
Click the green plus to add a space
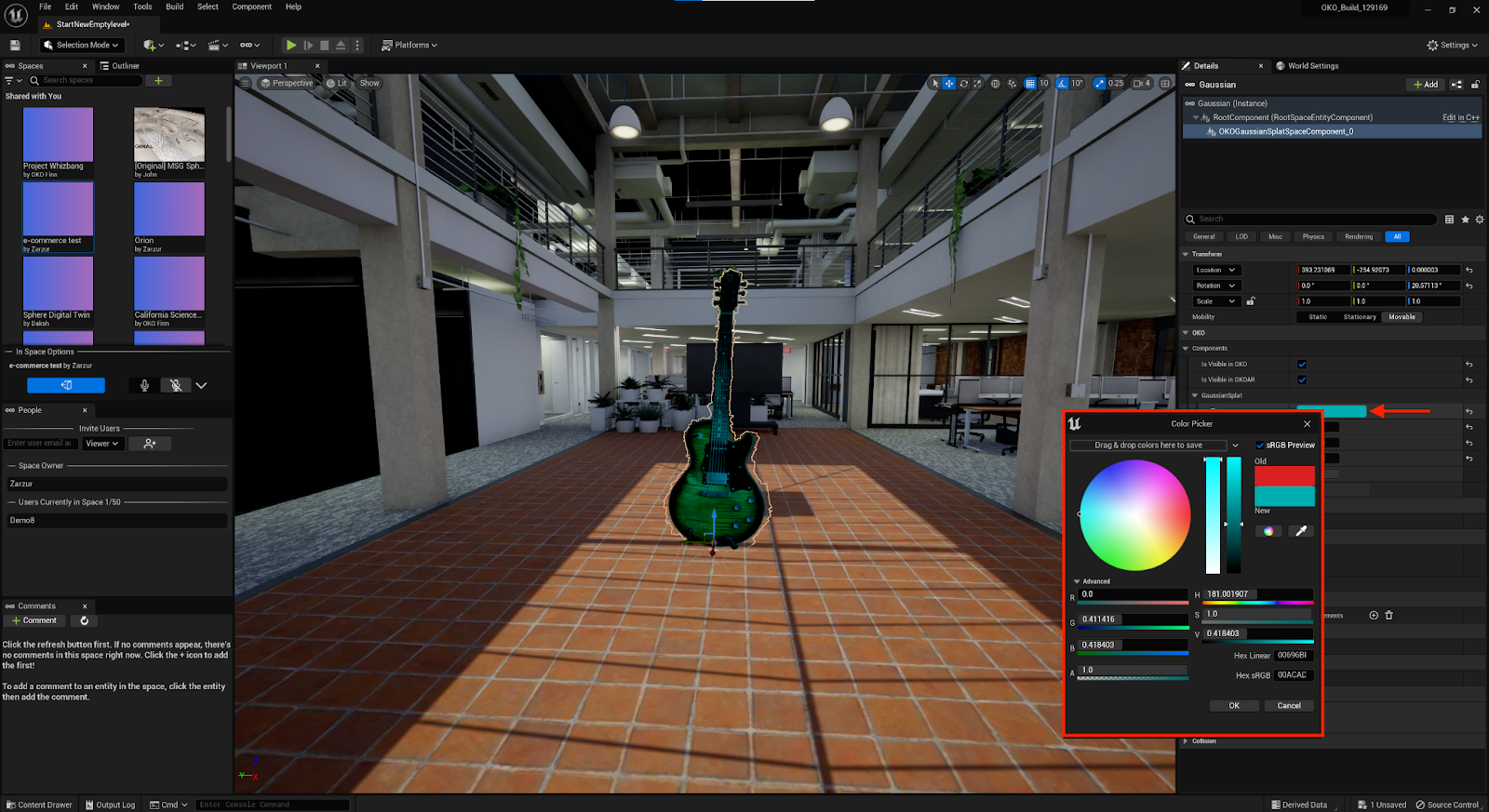coord(158,81)
